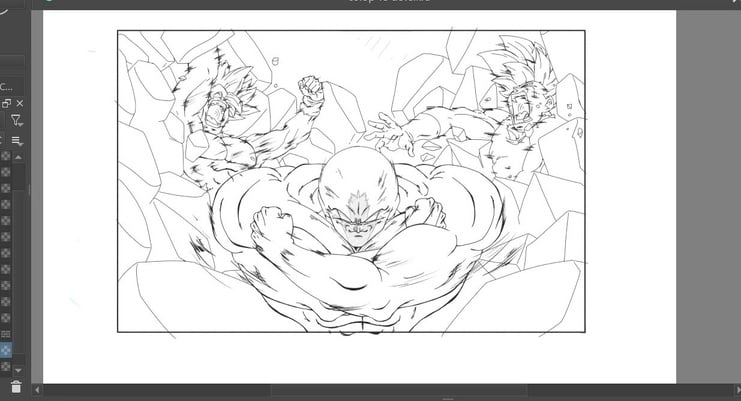Screen dimensions: 741x401
Task: Click the canvas horizontal scrollbar track
Action: pos(387,390)
